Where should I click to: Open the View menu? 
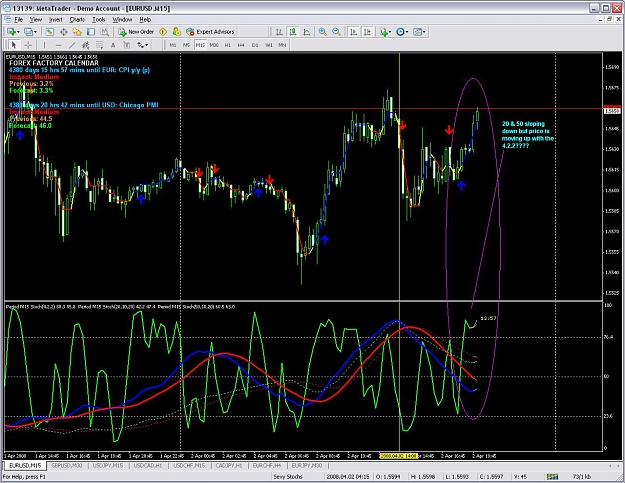pyautogui.click(x=35, y=20)
